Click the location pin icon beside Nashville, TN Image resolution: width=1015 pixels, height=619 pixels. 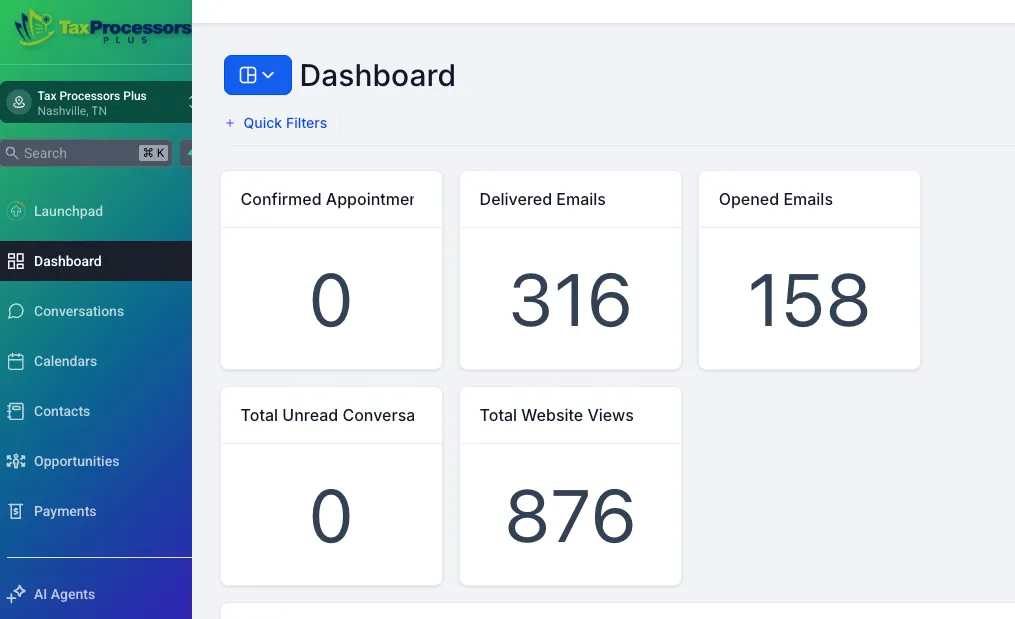point(19,102)
